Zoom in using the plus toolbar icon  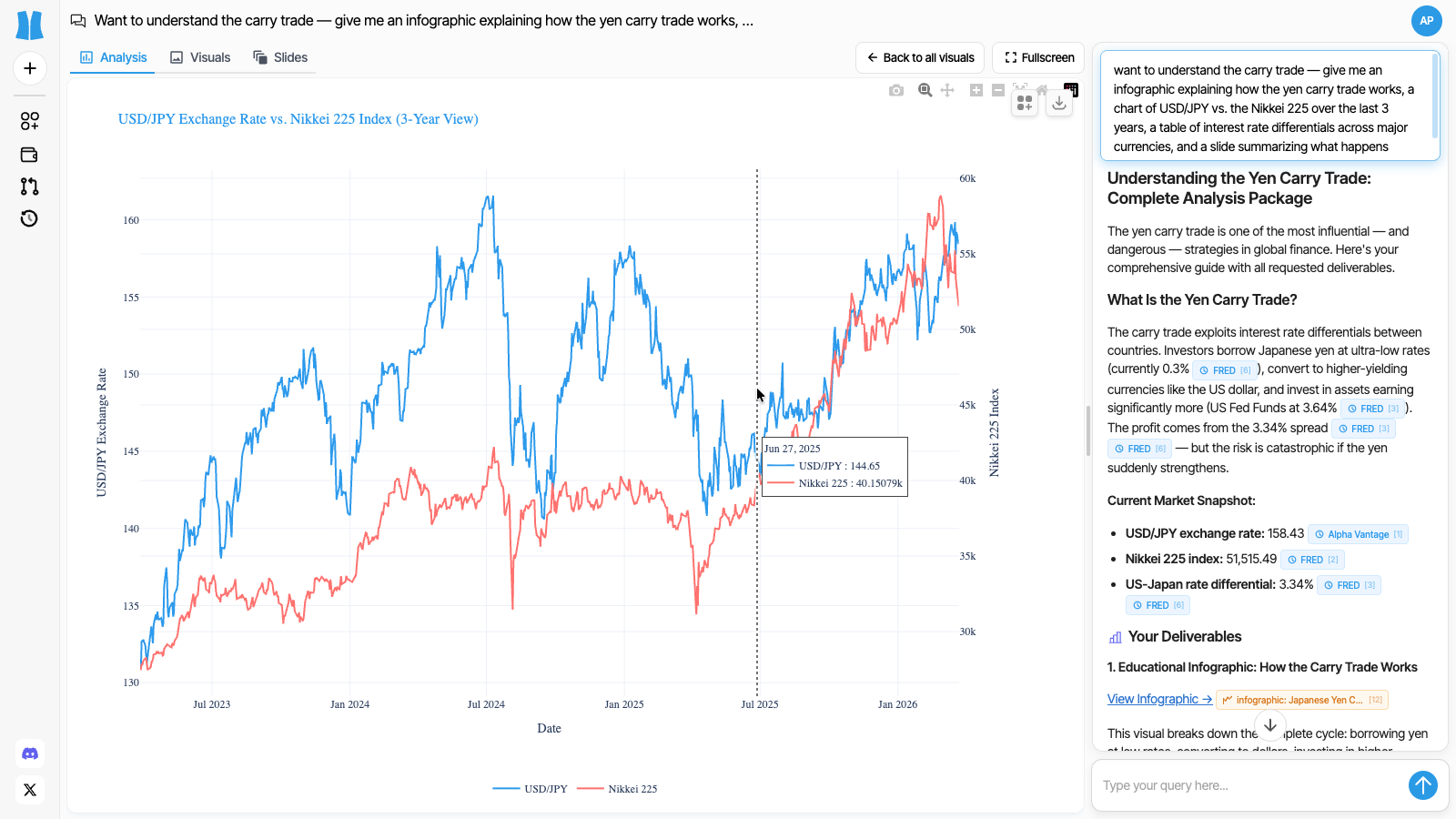pyautogui.click(x=976, y=90)
